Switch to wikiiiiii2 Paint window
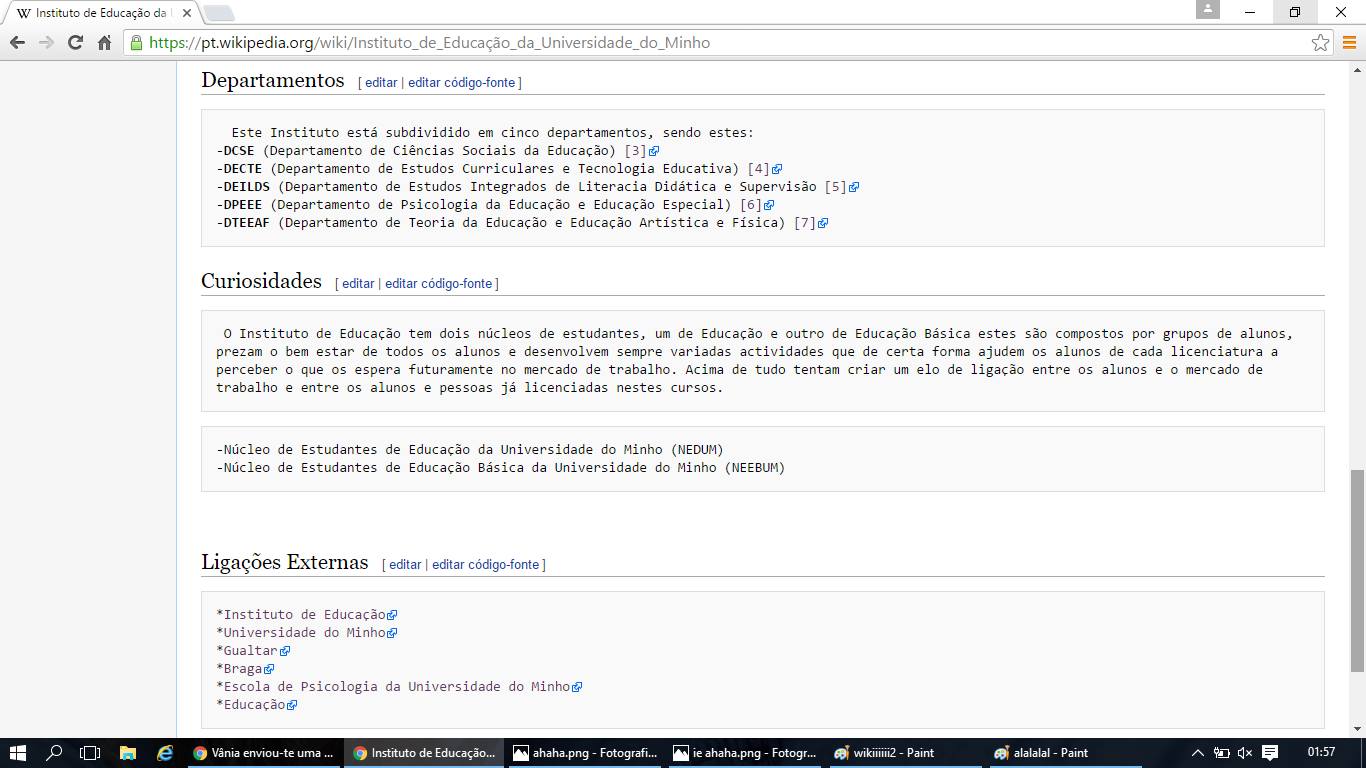Image resolution: width=1366 pixels, height=768 pixels. (904, 753)
